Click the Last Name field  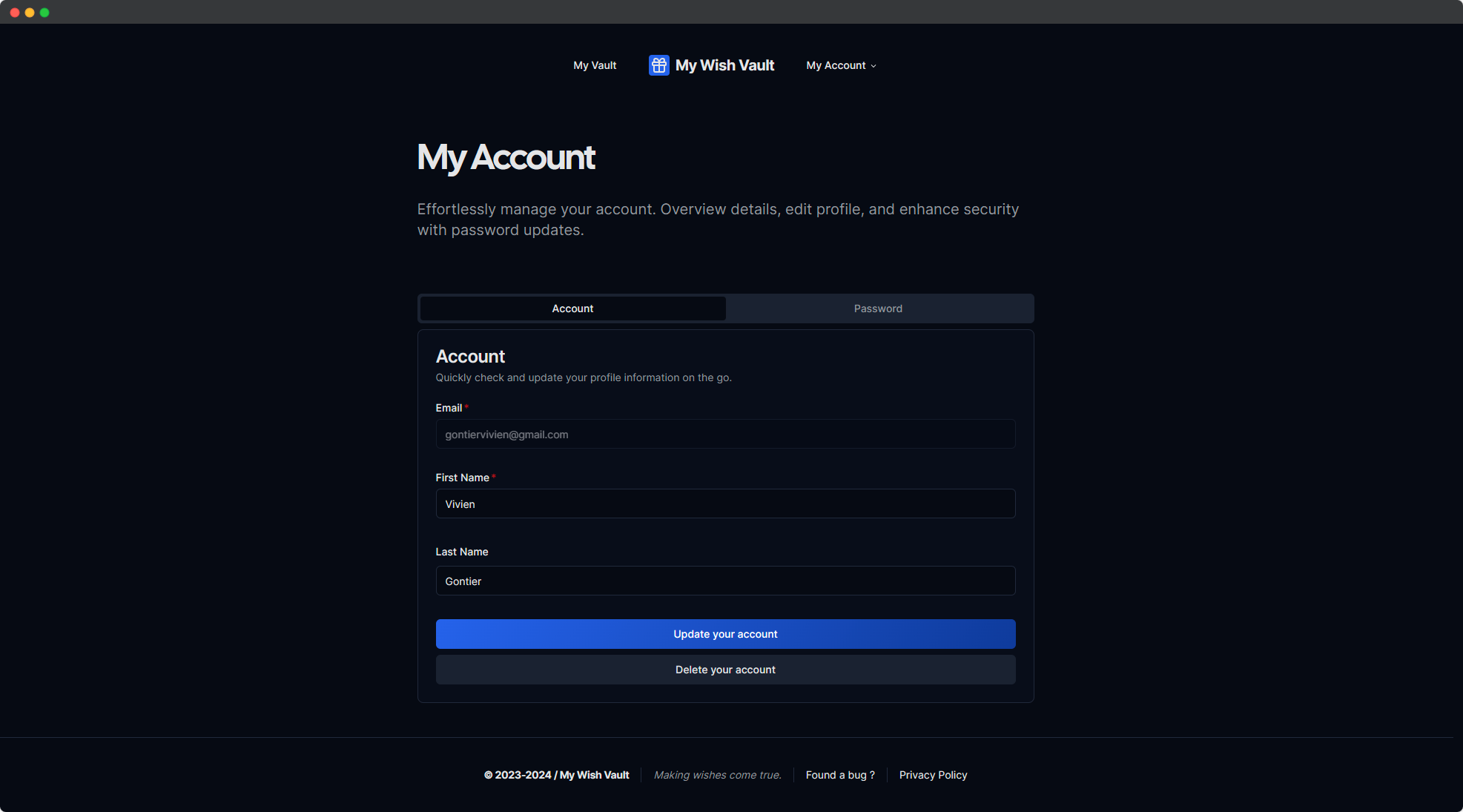(725, 581)
